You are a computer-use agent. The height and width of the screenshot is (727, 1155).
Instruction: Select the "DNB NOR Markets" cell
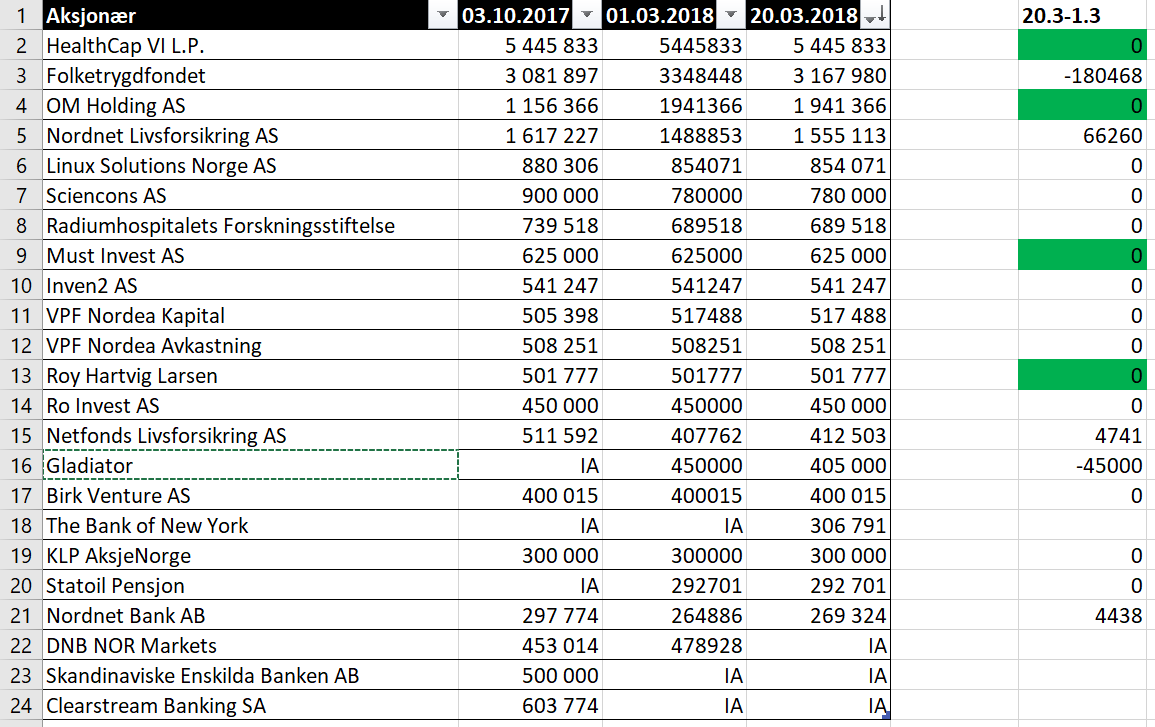250,646
